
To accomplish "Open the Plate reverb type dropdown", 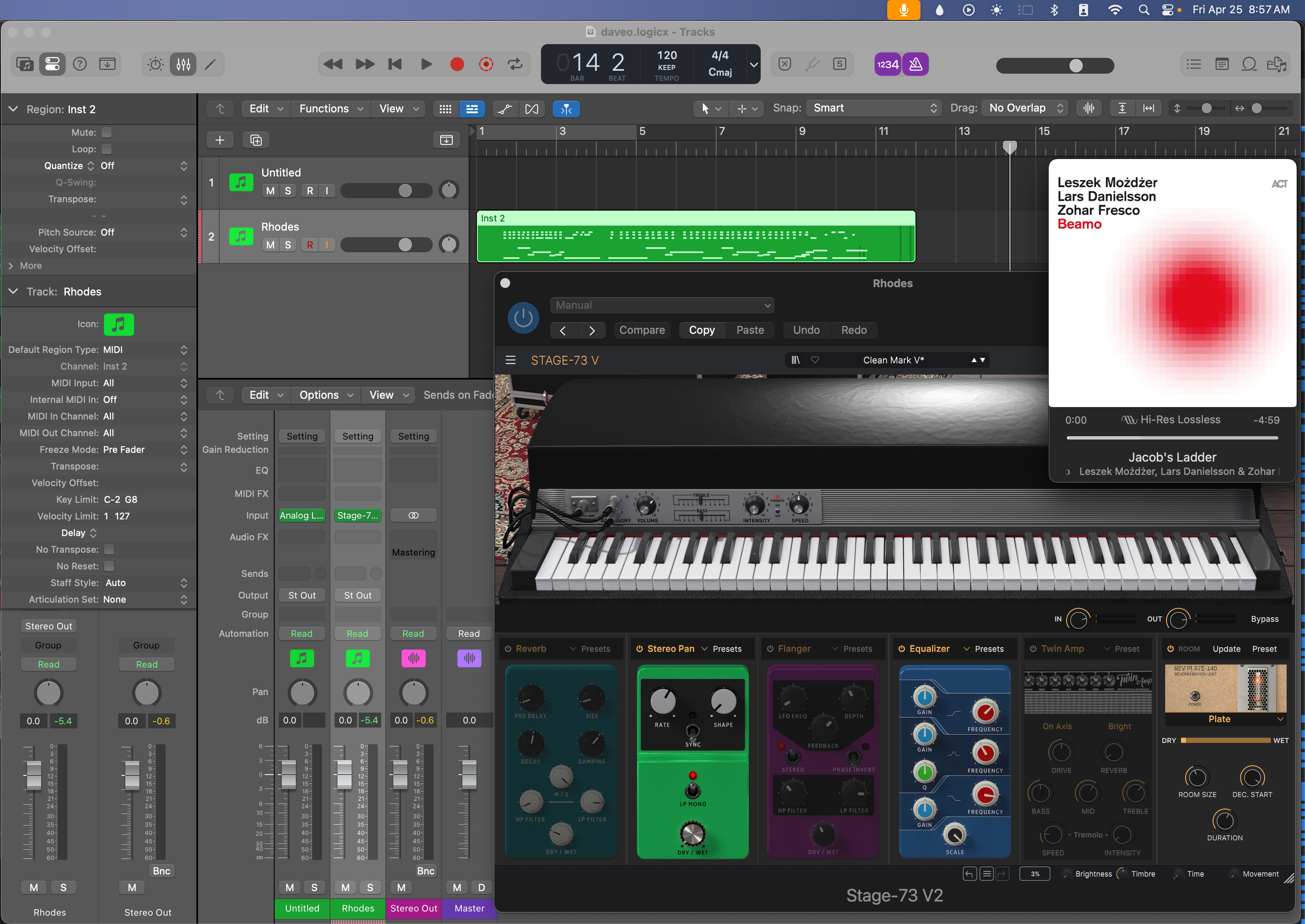I will (1226, 719).
